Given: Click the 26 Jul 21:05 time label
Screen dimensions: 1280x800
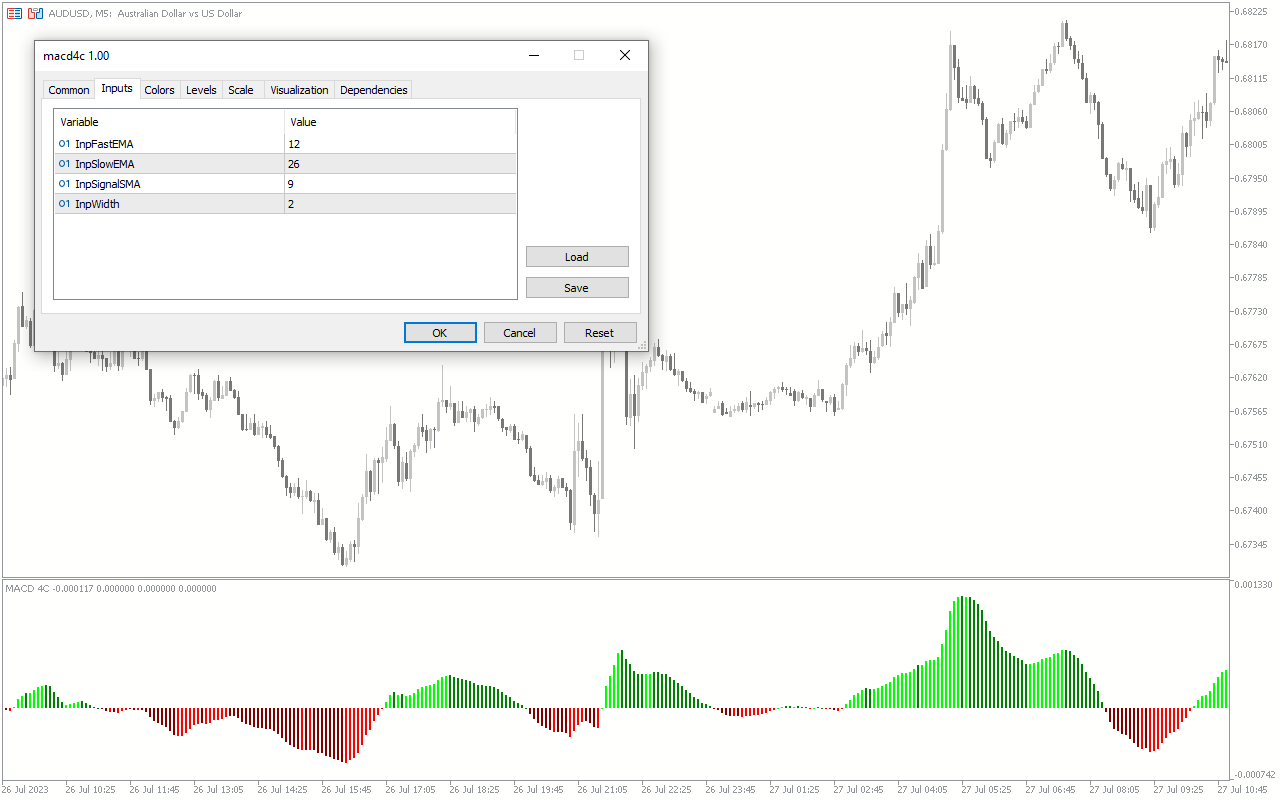Looking at the screenshot, I should click(x=602, y=790).
